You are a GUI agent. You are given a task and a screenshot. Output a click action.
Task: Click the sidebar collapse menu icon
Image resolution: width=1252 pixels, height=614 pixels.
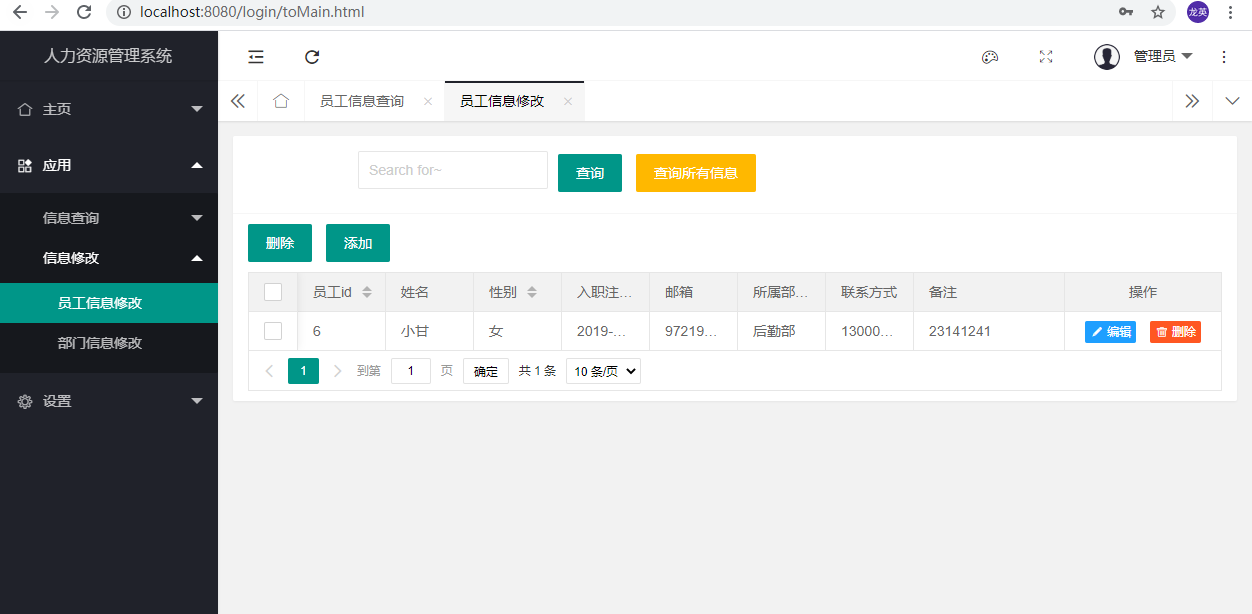[256, 57]
